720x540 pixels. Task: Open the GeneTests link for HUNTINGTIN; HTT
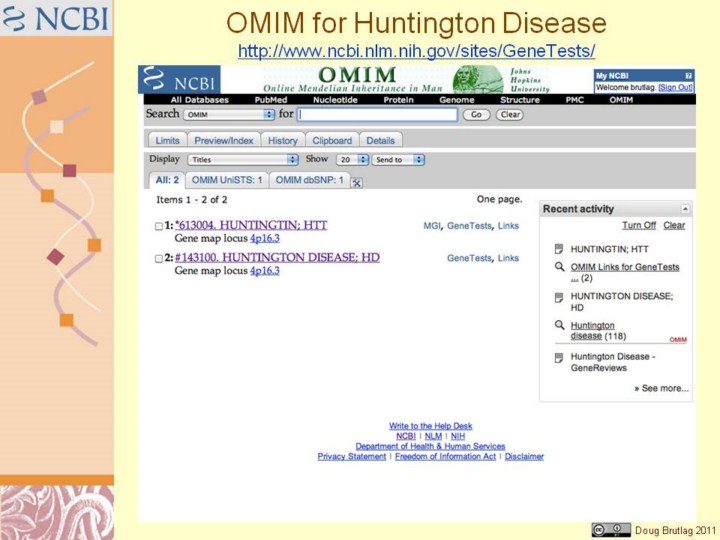(x=469, y=226)
